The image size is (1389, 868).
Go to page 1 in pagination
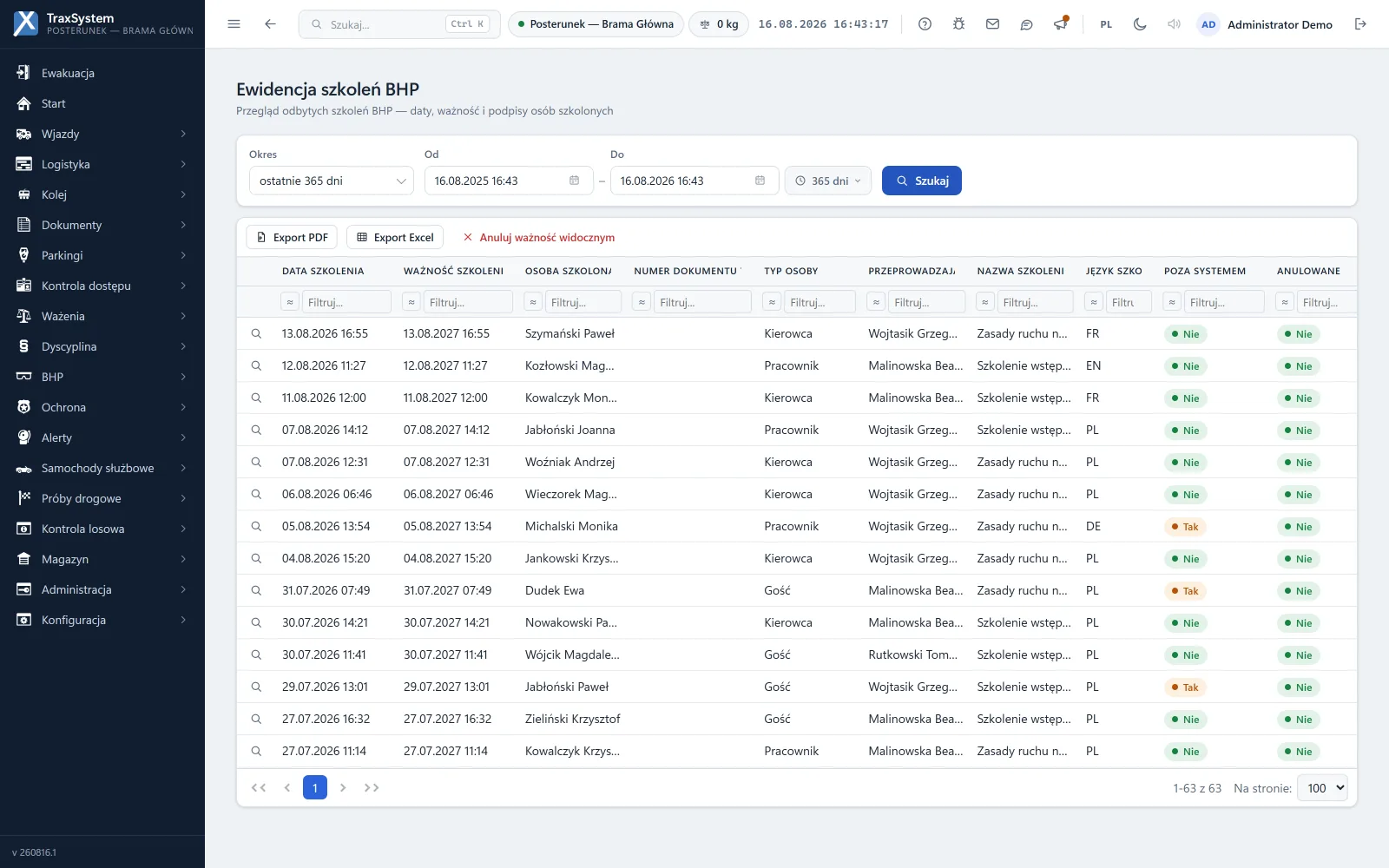coord(315,787)
